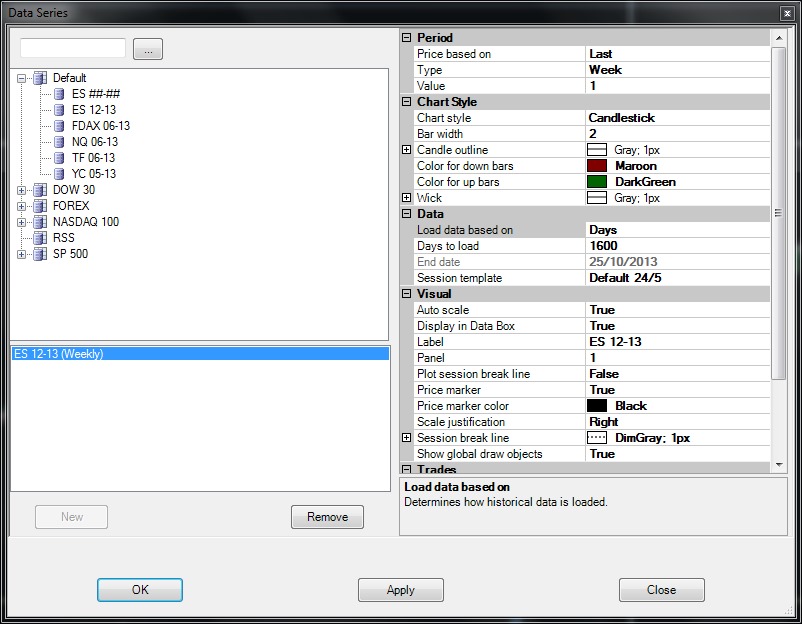
Task: Select TF 06-13 in the tree
Action: pos(94,158)
